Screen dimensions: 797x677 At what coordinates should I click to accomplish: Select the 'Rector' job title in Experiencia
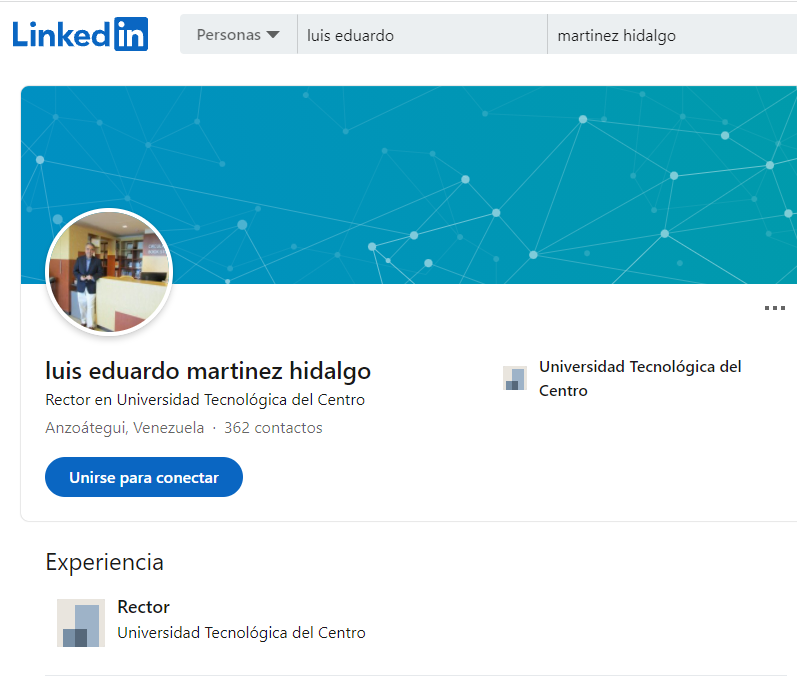143,607
